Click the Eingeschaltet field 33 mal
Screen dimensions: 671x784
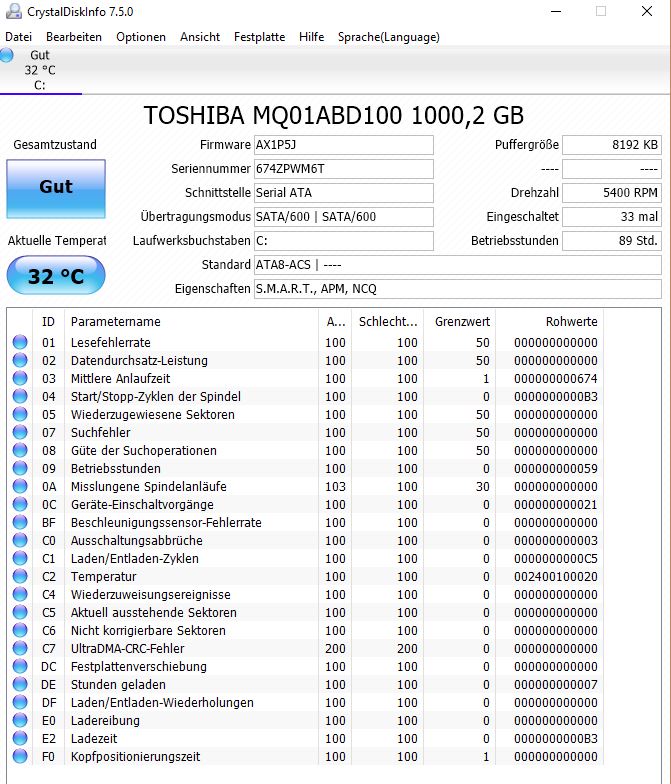click(x=612, y=217)
